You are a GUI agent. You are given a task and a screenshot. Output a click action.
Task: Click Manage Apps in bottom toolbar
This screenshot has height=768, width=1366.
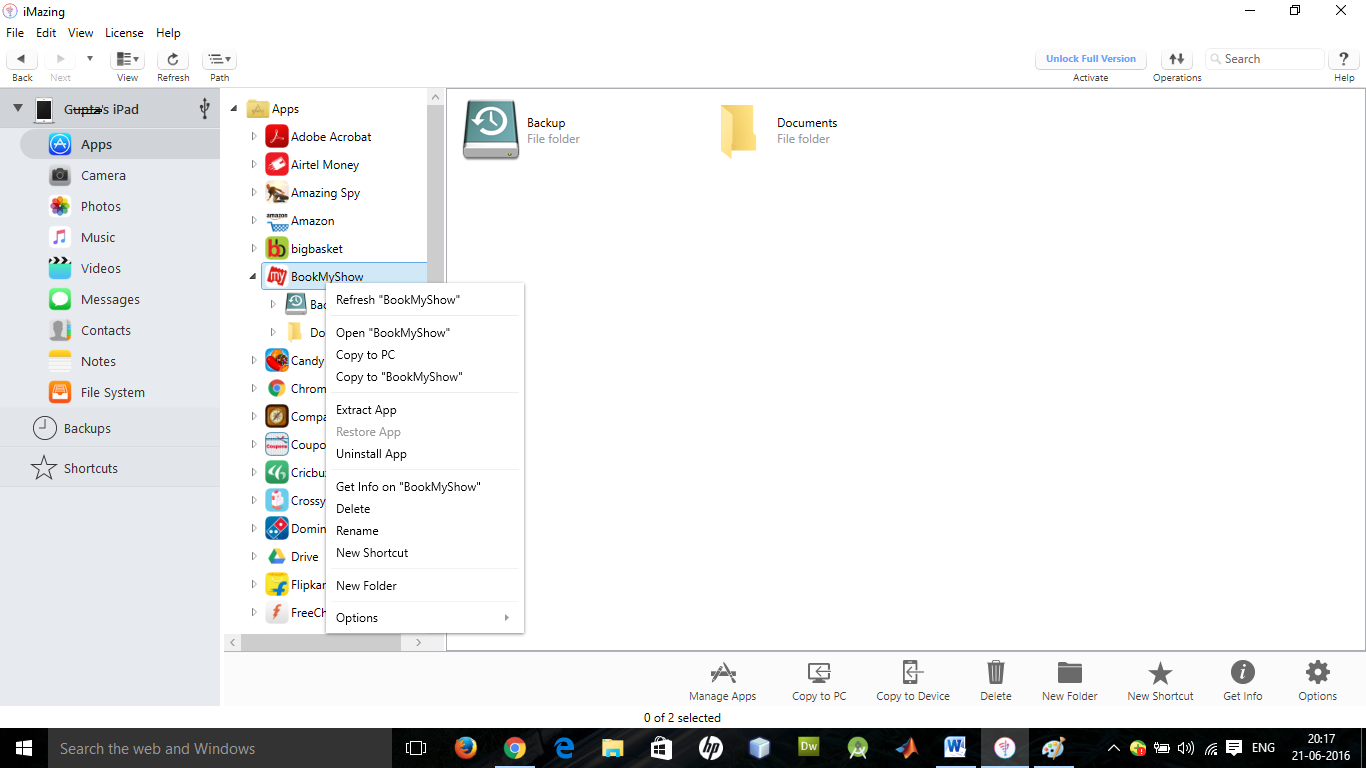(722, 681)
